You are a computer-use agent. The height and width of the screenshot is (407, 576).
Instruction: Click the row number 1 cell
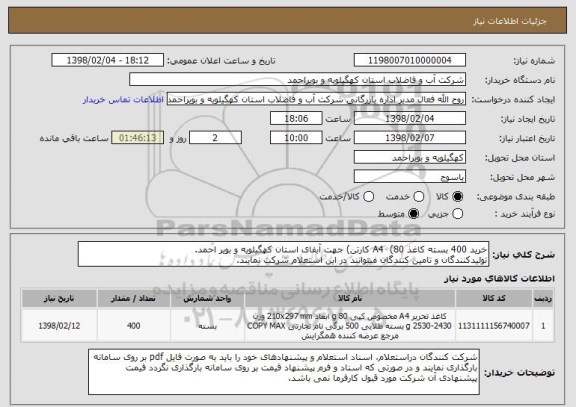point(543,325)
